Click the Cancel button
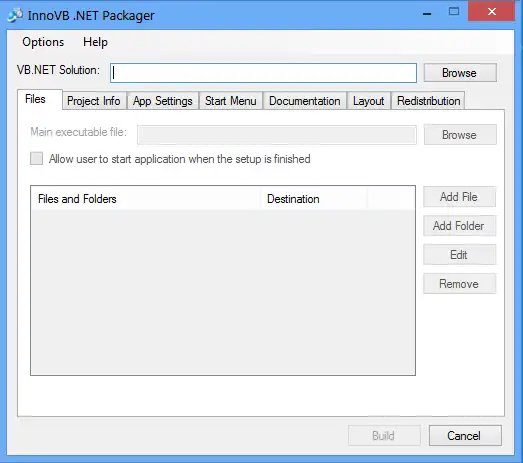Screen dimensions: 523x463 click(x=465, y=436)
